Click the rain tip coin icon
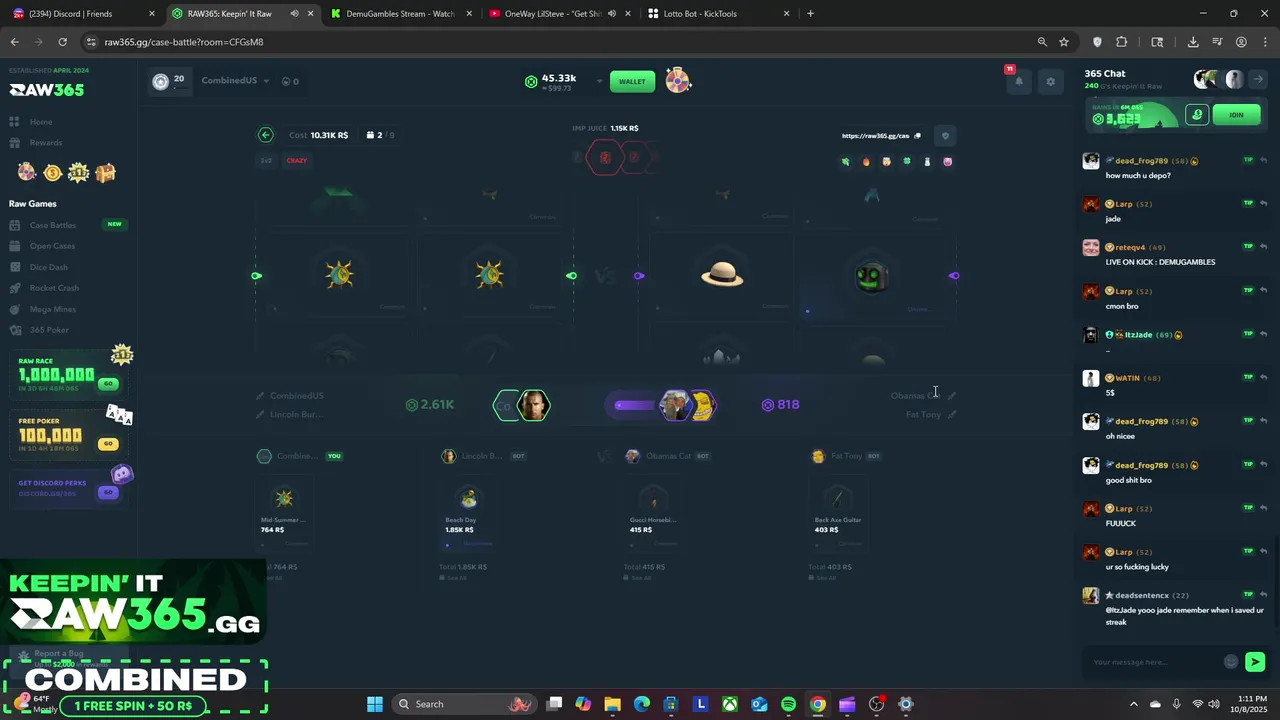The width and height of the screenshot is (1280, 720). (1197, 115)
